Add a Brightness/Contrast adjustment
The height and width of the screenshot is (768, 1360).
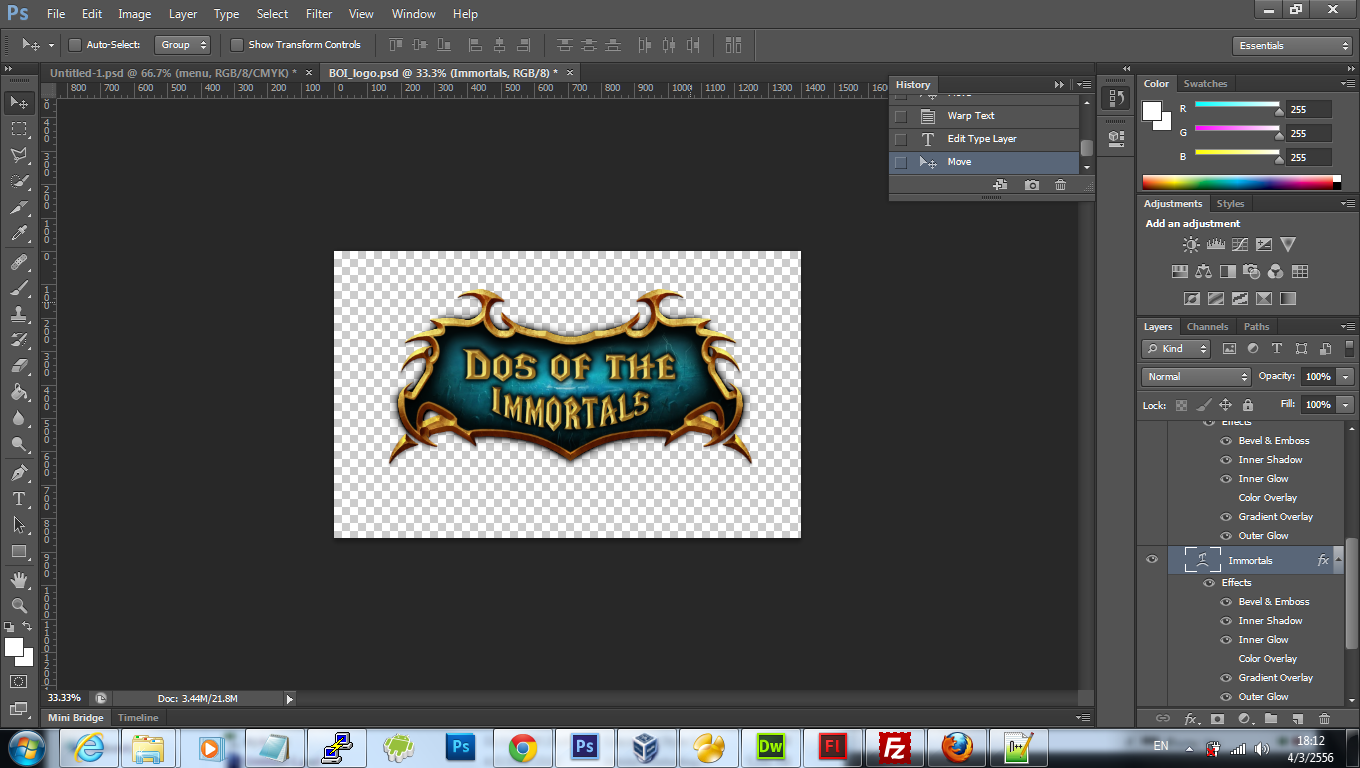click(1191, 245)
